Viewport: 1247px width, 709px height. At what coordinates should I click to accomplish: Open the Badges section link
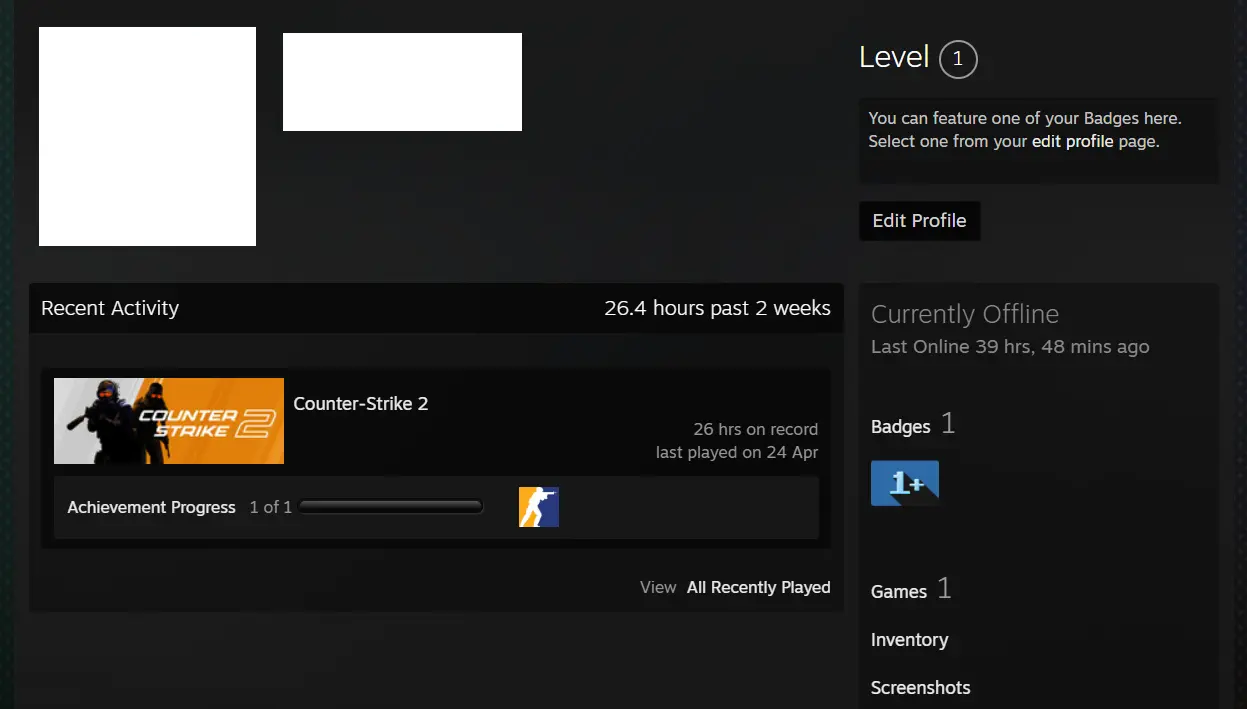tap(900, 427)
